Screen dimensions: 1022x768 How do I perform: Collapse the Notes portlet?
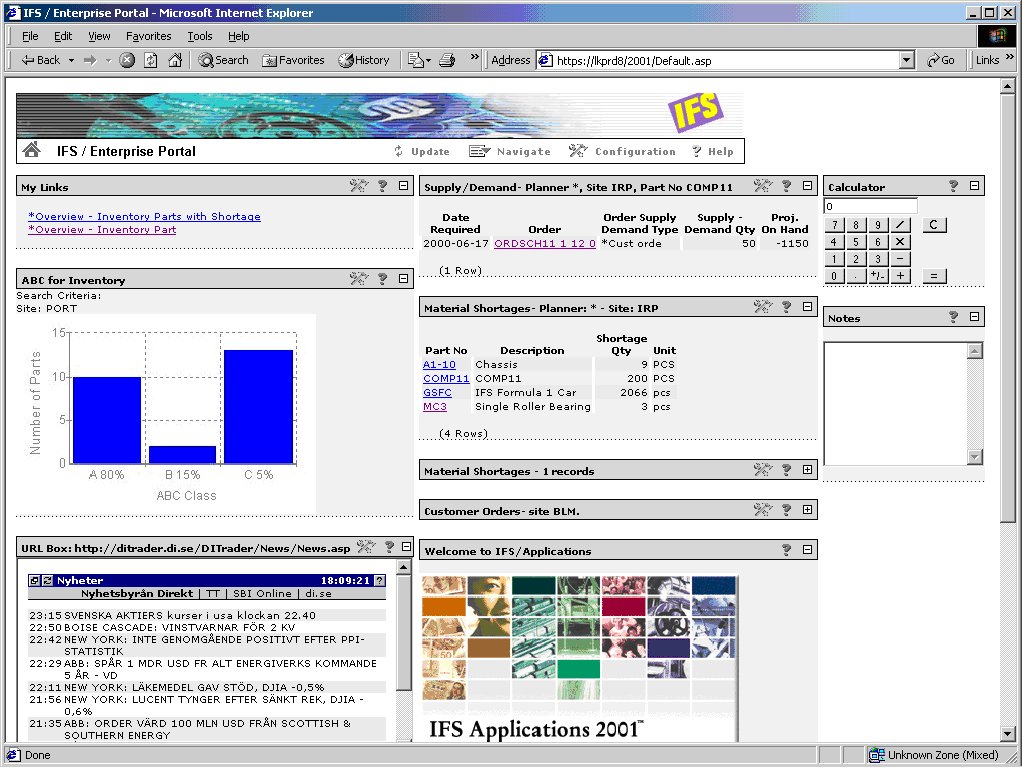(974, 317)
